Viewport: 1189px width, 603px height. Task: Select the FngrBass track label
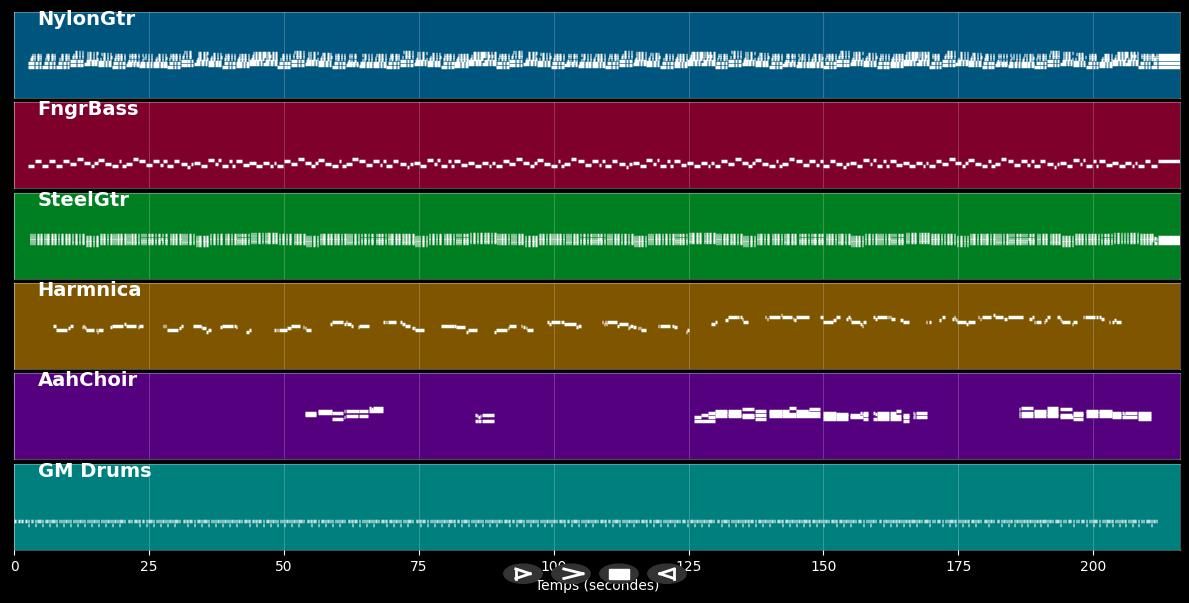pos(88,108)
